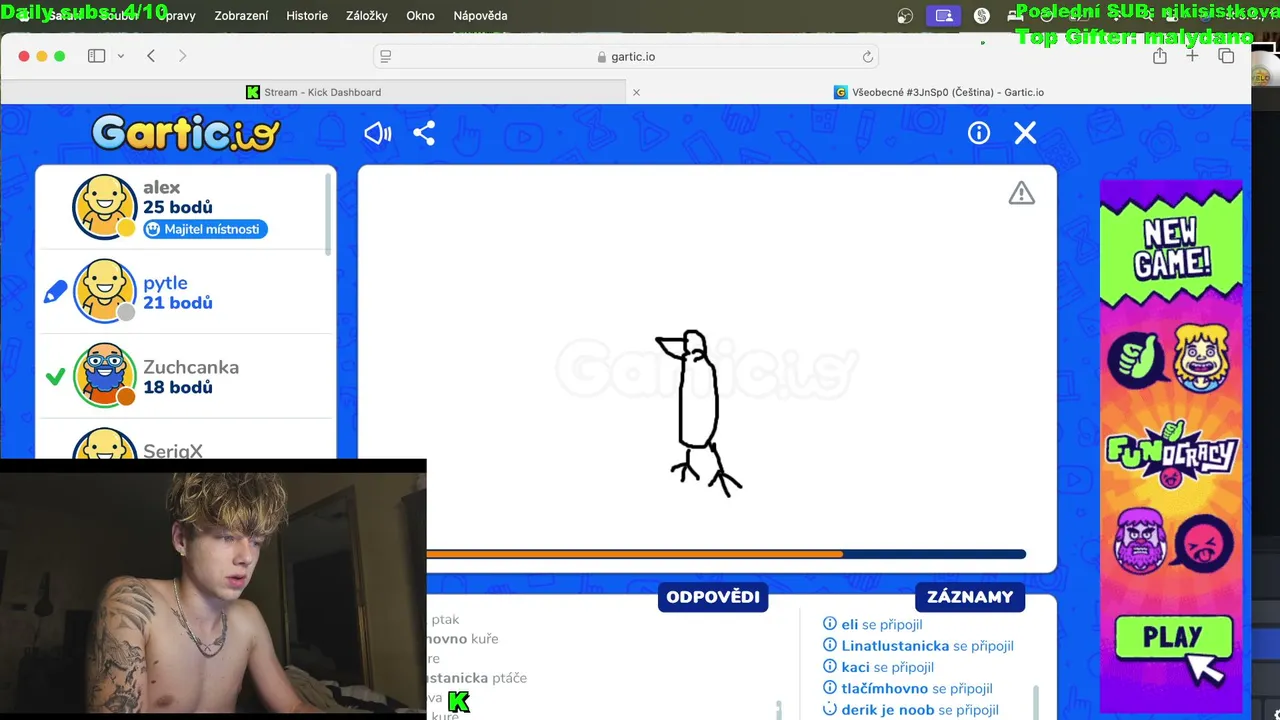The width and height of the screenshot is (1280, 720).
Task: Click the ODPOVĚDI panel header
Action: [713, 597]
